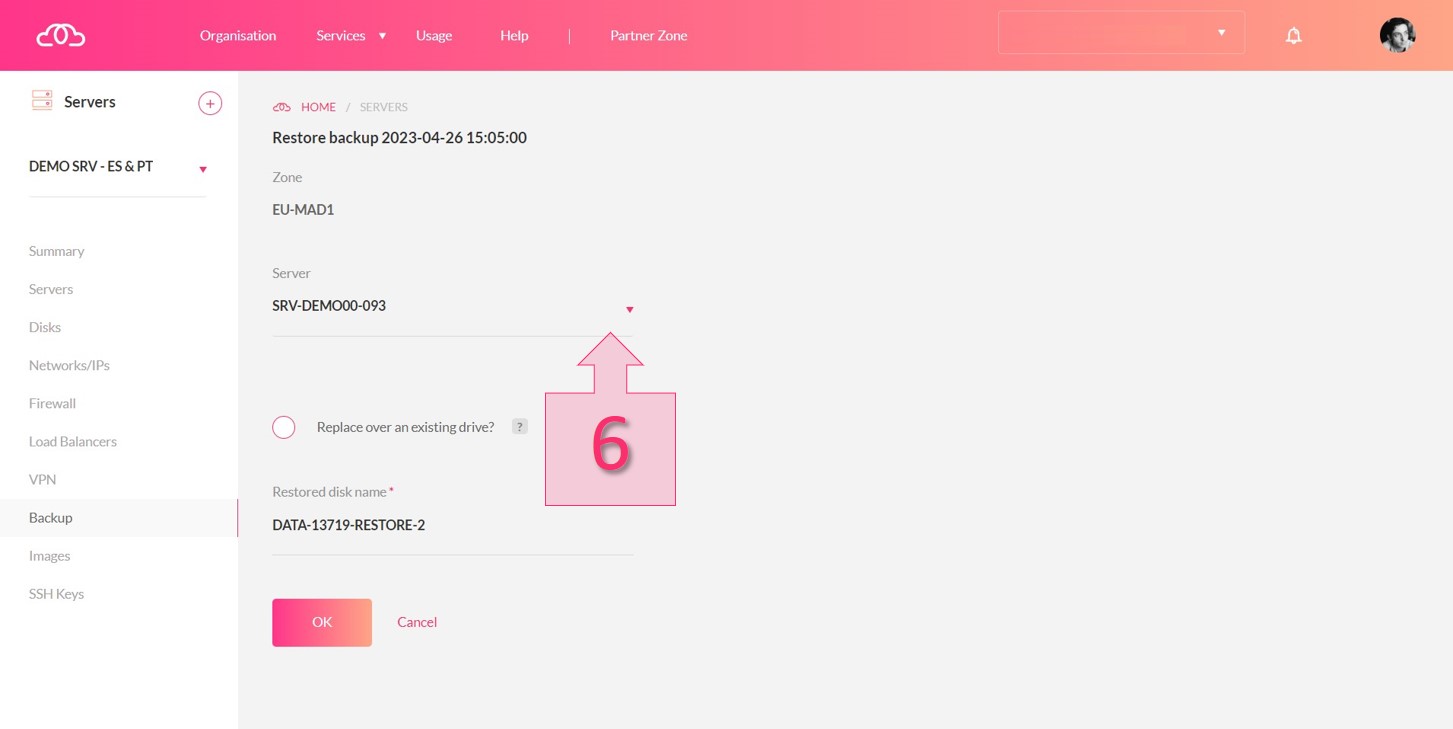Click the cloud icon in the breadcrumb
Screen dimensions: 1453x729
282,107
